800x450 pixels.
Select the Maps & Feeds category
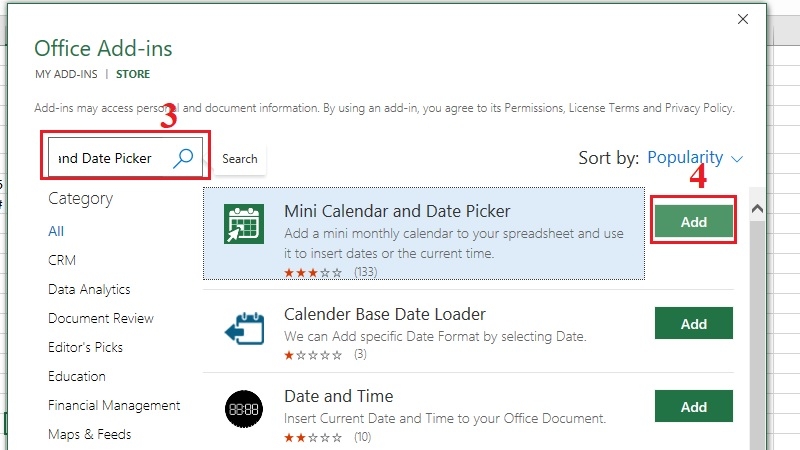(x=90, y=435)
